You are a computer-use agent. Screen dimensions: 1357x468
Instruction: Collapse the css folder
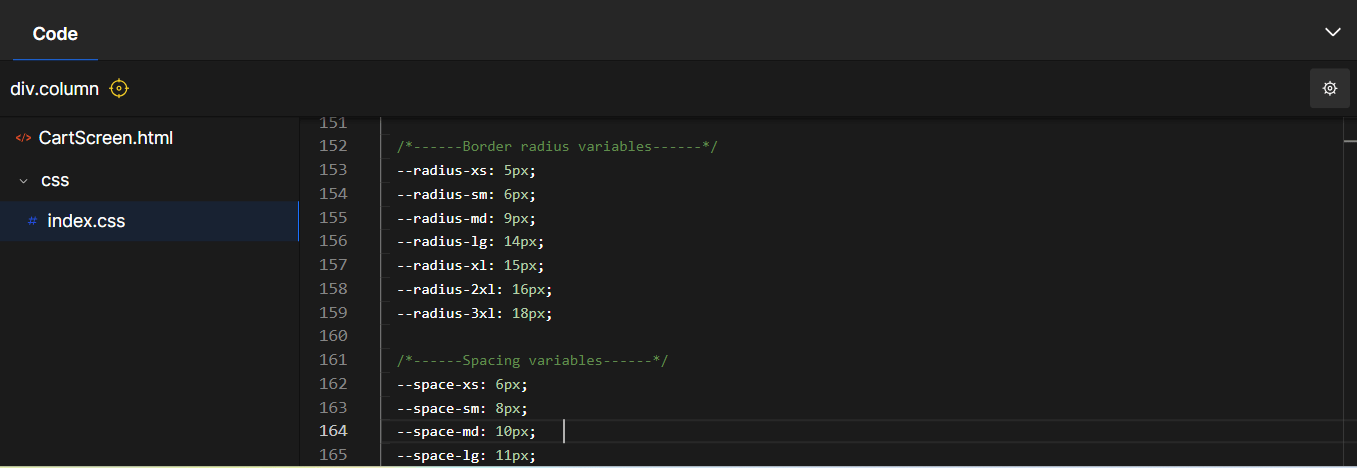click(24, 181)
